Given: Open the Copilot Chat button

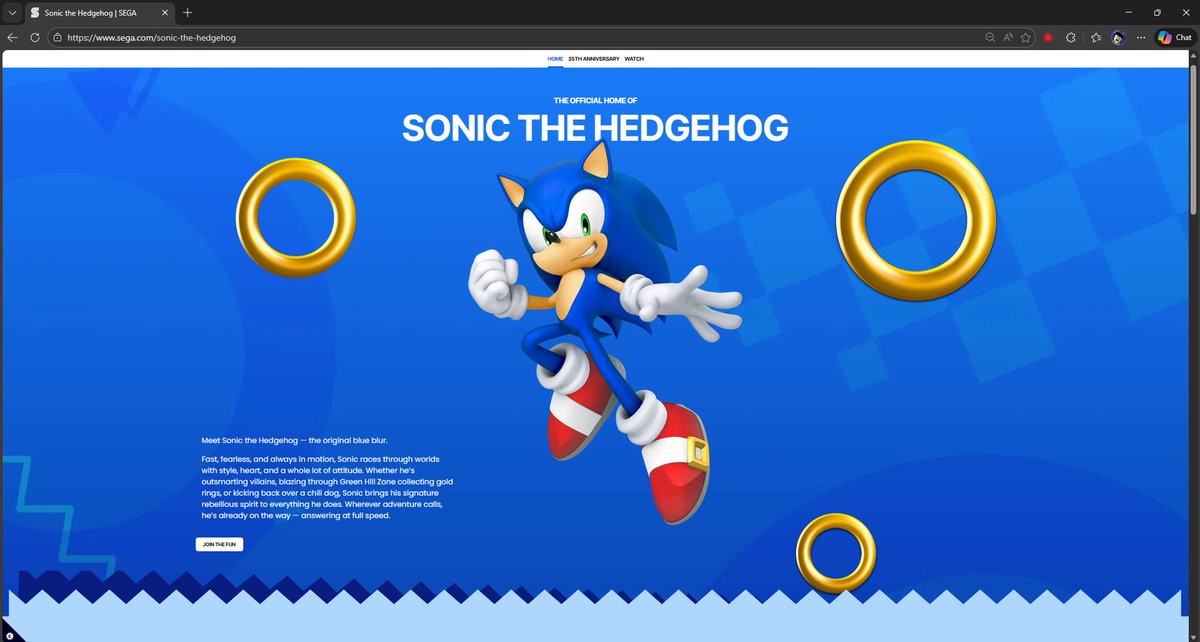Looking at the screenshot, I should point(1174,37).
